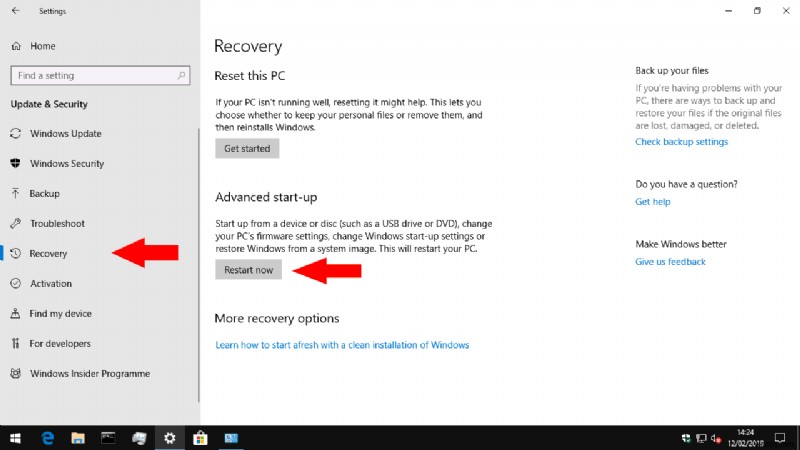Click the Back up your files heading

click(672, 71)
